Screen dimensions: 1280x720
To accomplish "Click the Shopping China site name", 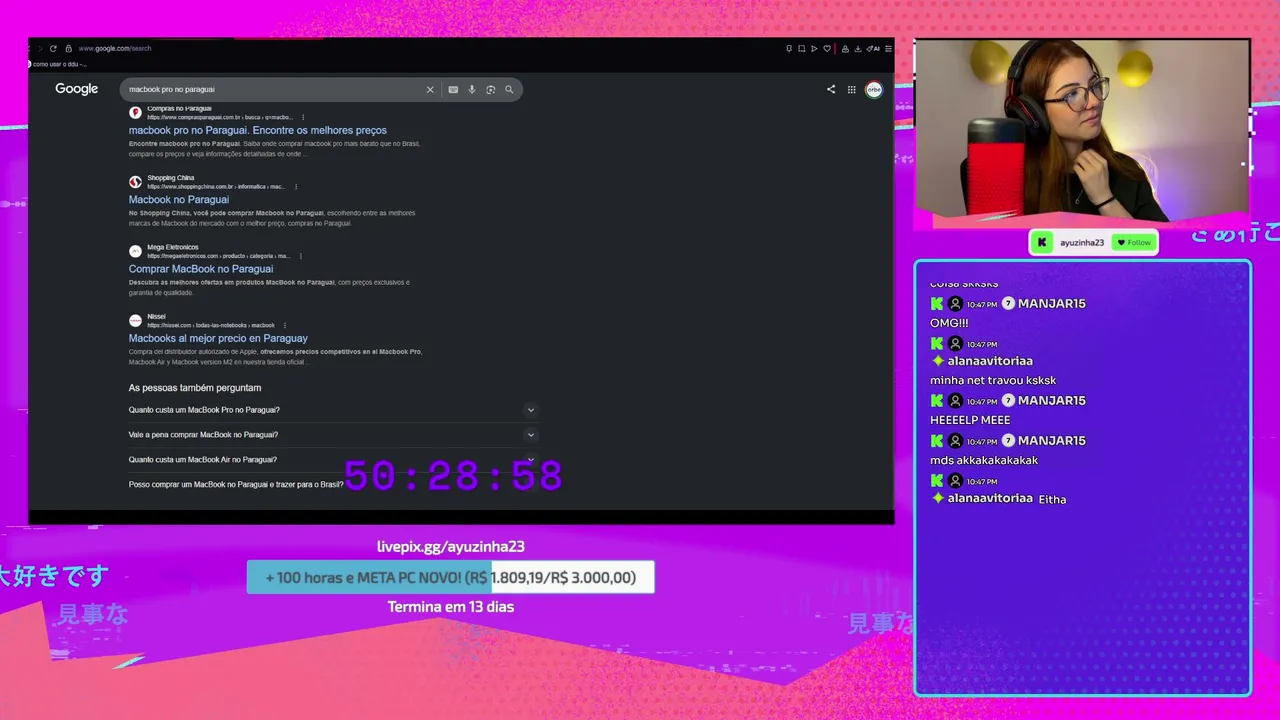I will tap(171, 178).
